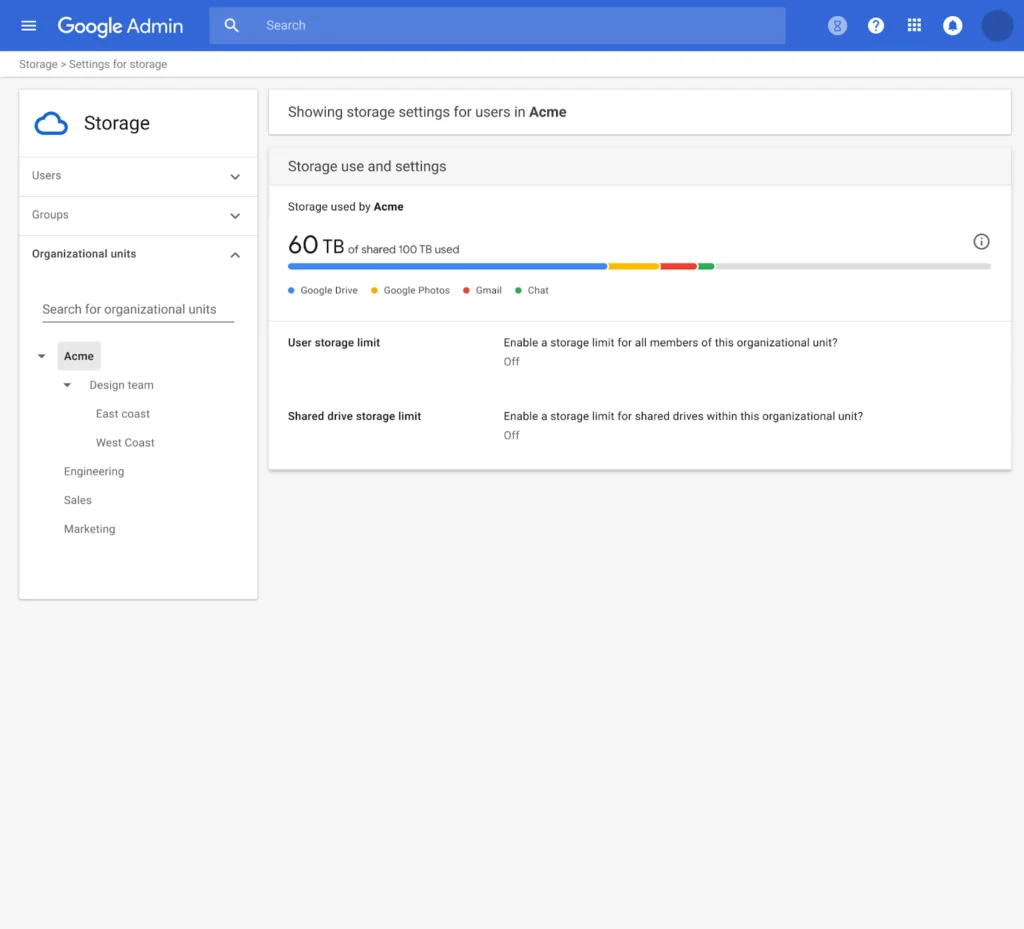Open the account avatar menu
This screenshot has width=1024, height=929.
point(997,25)
